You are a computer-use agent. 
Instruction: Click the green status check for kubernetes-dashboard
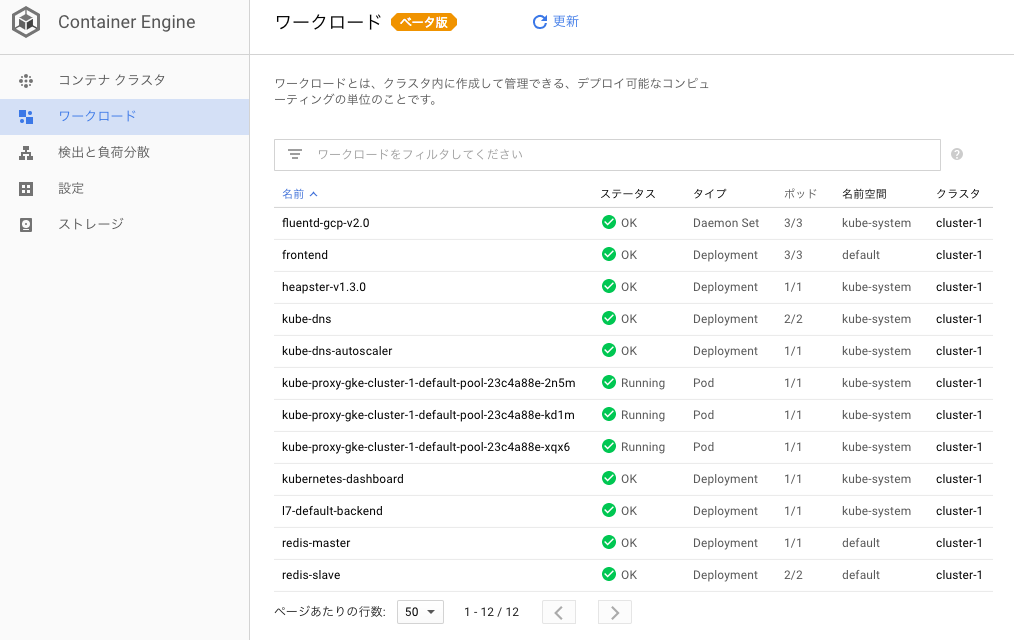[609, 478]
